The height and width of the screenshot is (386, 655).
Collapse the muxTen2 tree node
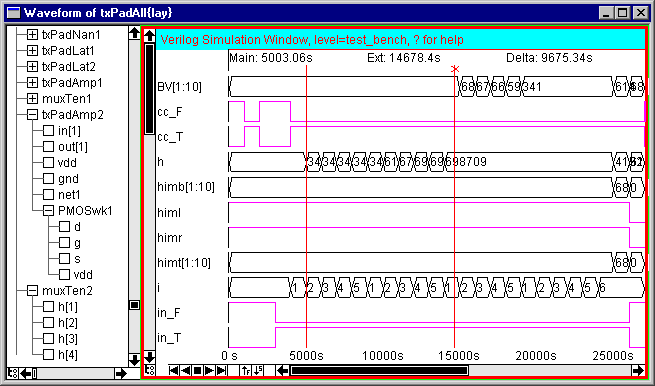click(32, 291)
